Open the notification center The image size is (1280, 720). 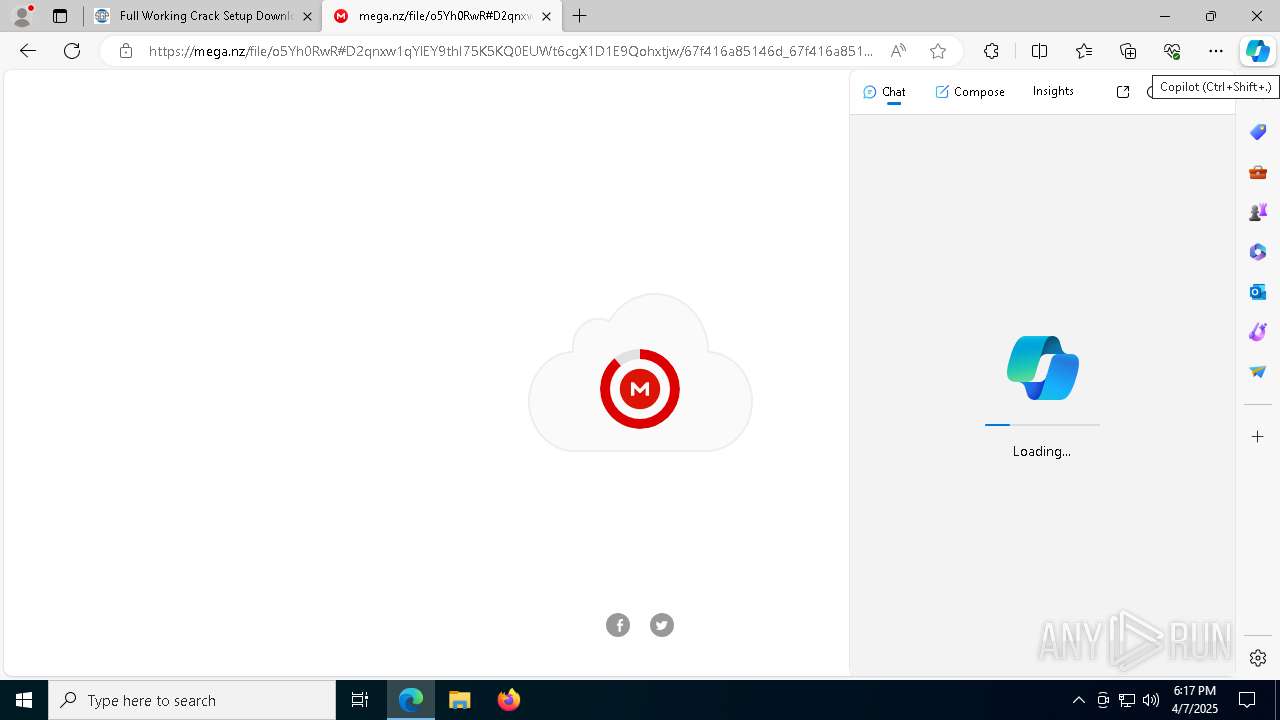click(x=1248, y=700)
